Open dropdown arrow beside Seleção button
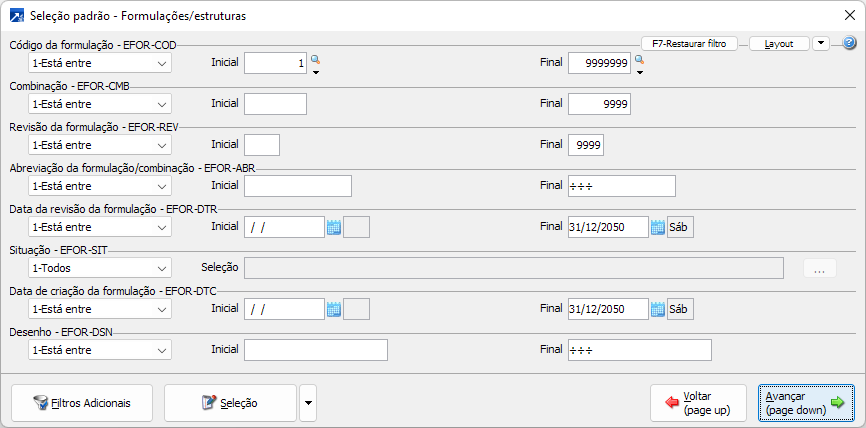 pyautogui.click(x=307, y=403)
